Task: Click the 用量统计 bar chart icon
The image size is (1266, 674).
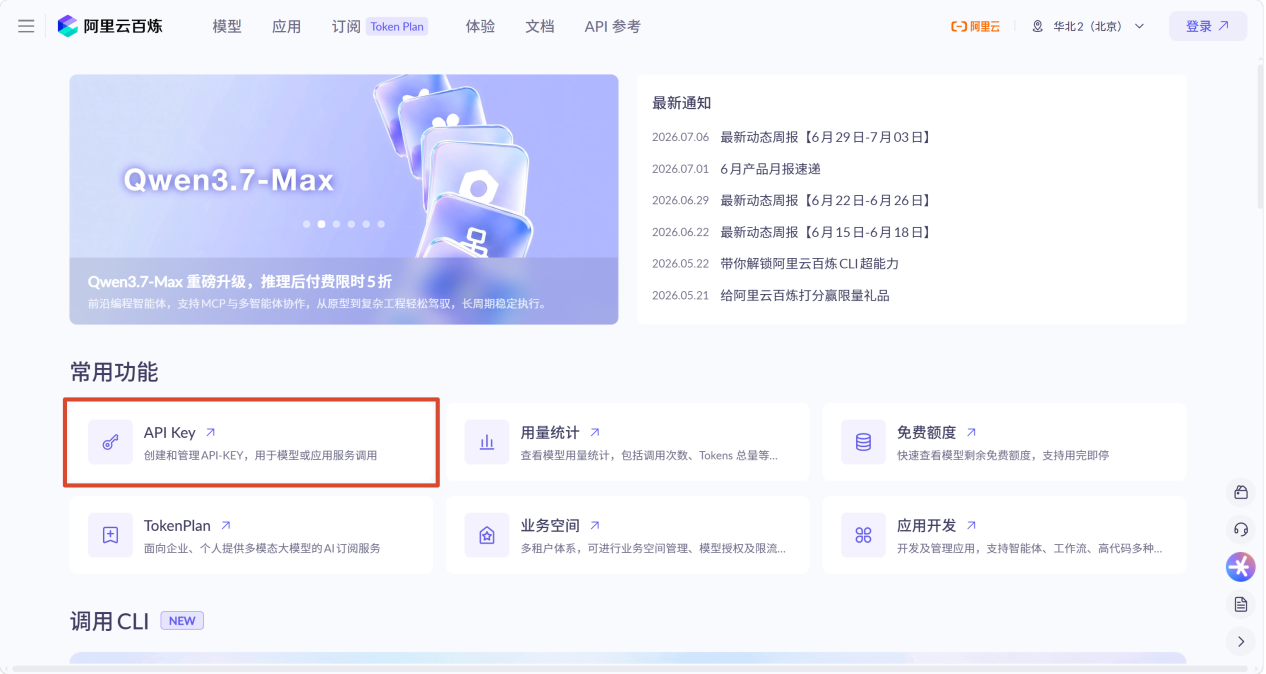Action: (487, 442)
